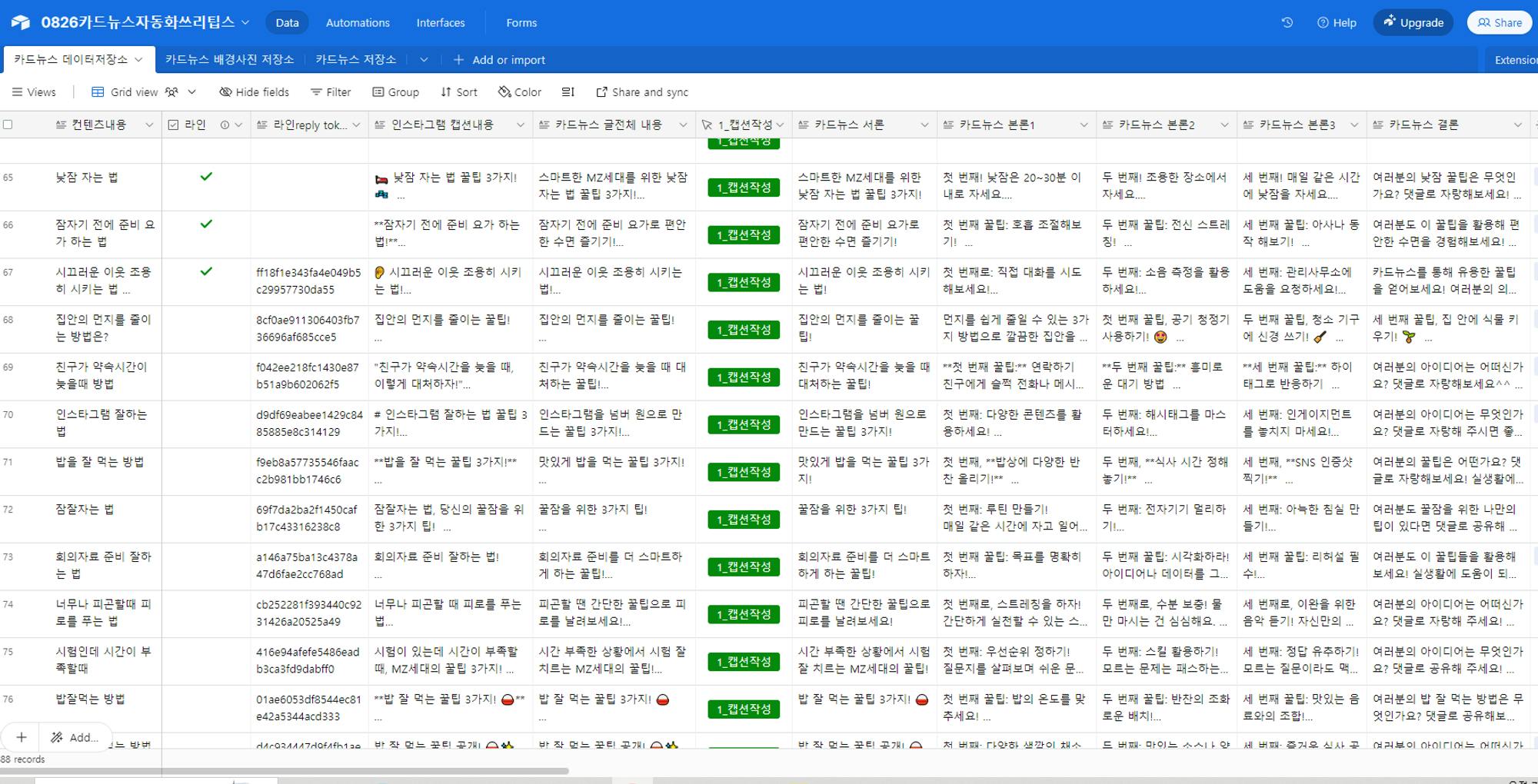This screenshot has height=784, width=1538.
Task: Click the checkbox-type icon in 라인 header
Action: tap(173, 125)
